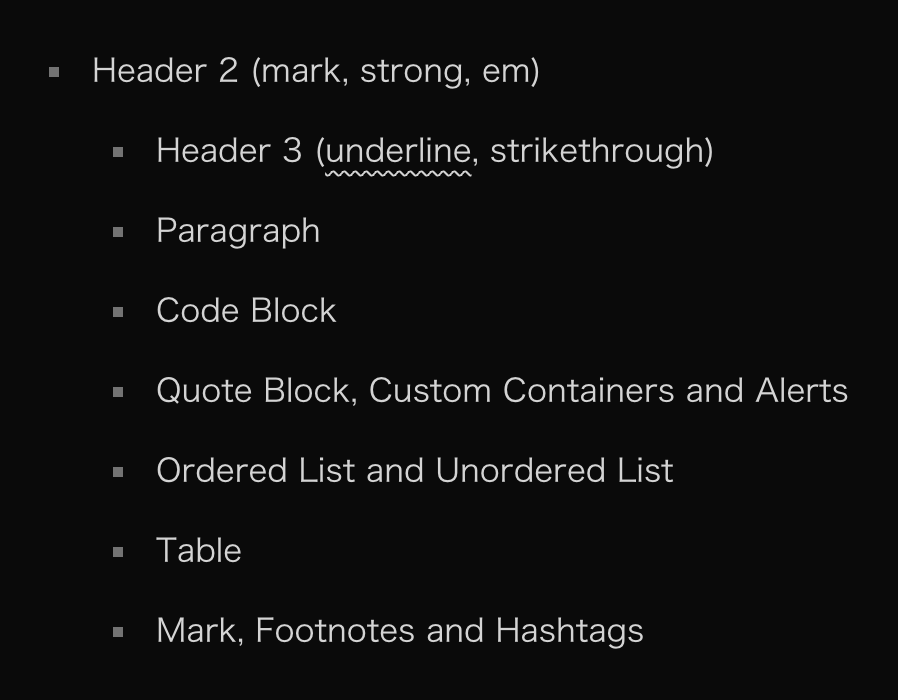Open Mark, Footnotes and Hashtags entry
Viewport: 898px width, 700px height.
click(x=399, y=631)
